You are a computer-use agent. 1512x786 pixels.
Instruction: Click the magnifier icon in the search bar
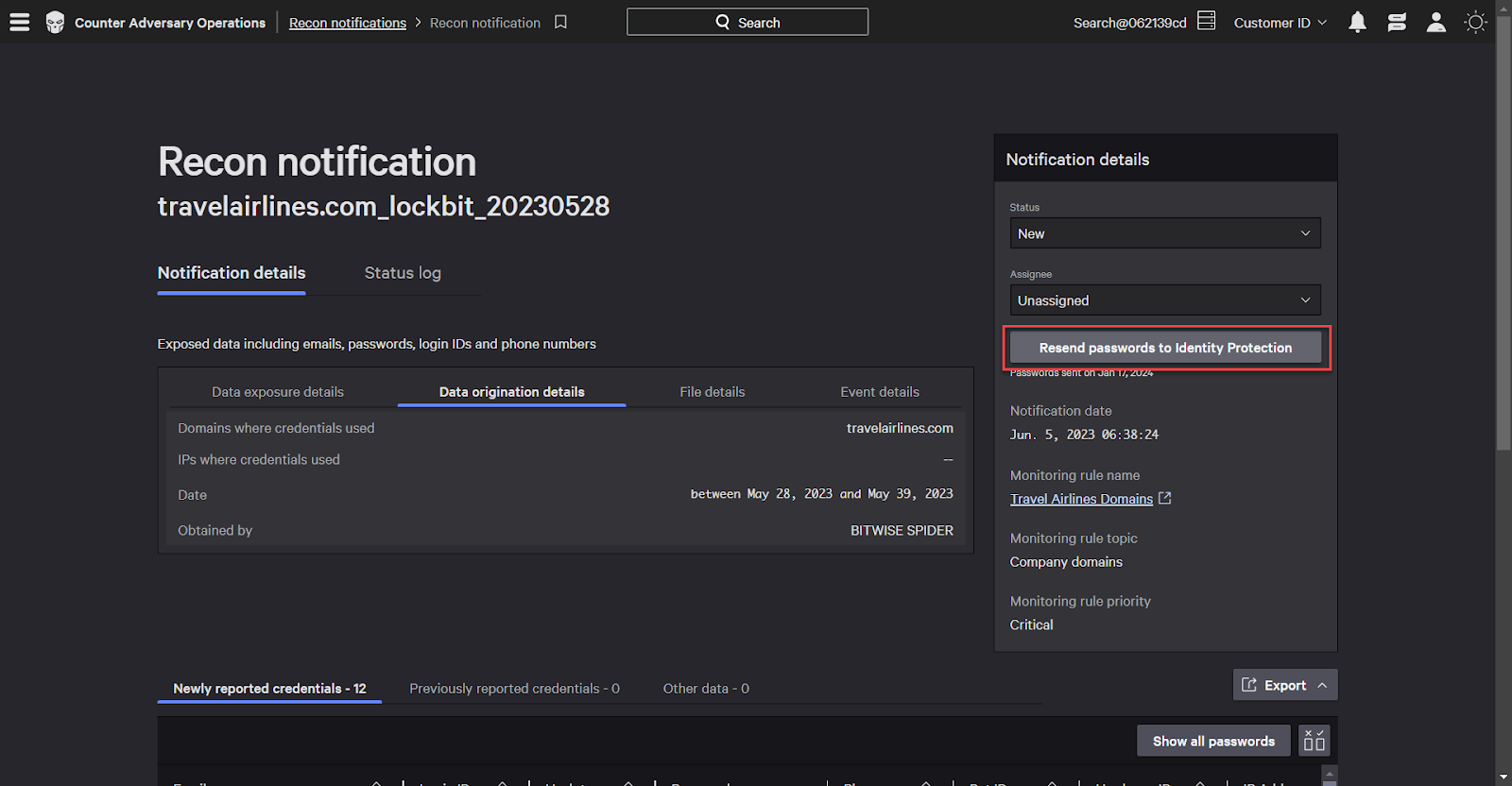click(723, 22)
